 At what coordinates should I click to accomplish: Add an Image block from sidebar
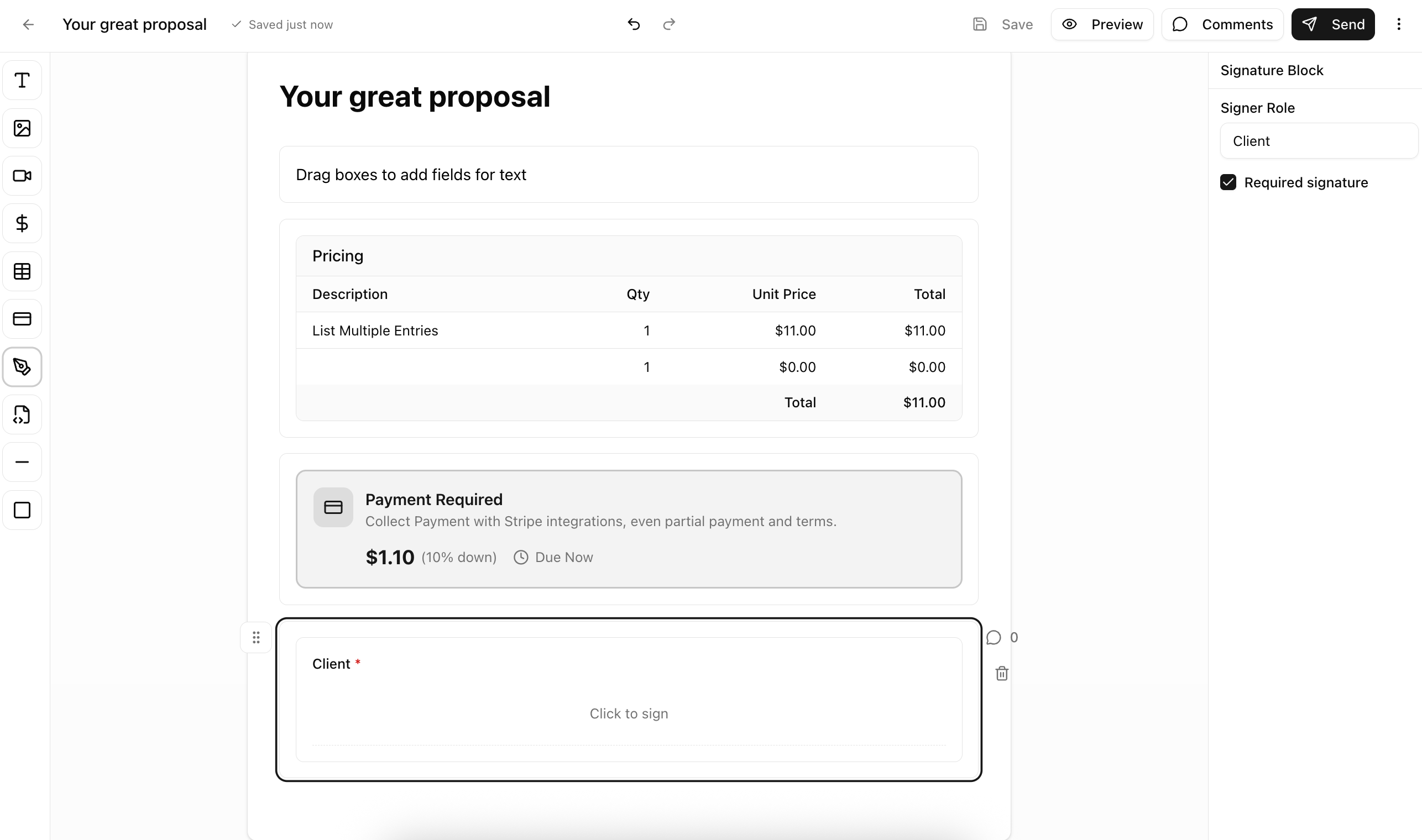point(22,129)
